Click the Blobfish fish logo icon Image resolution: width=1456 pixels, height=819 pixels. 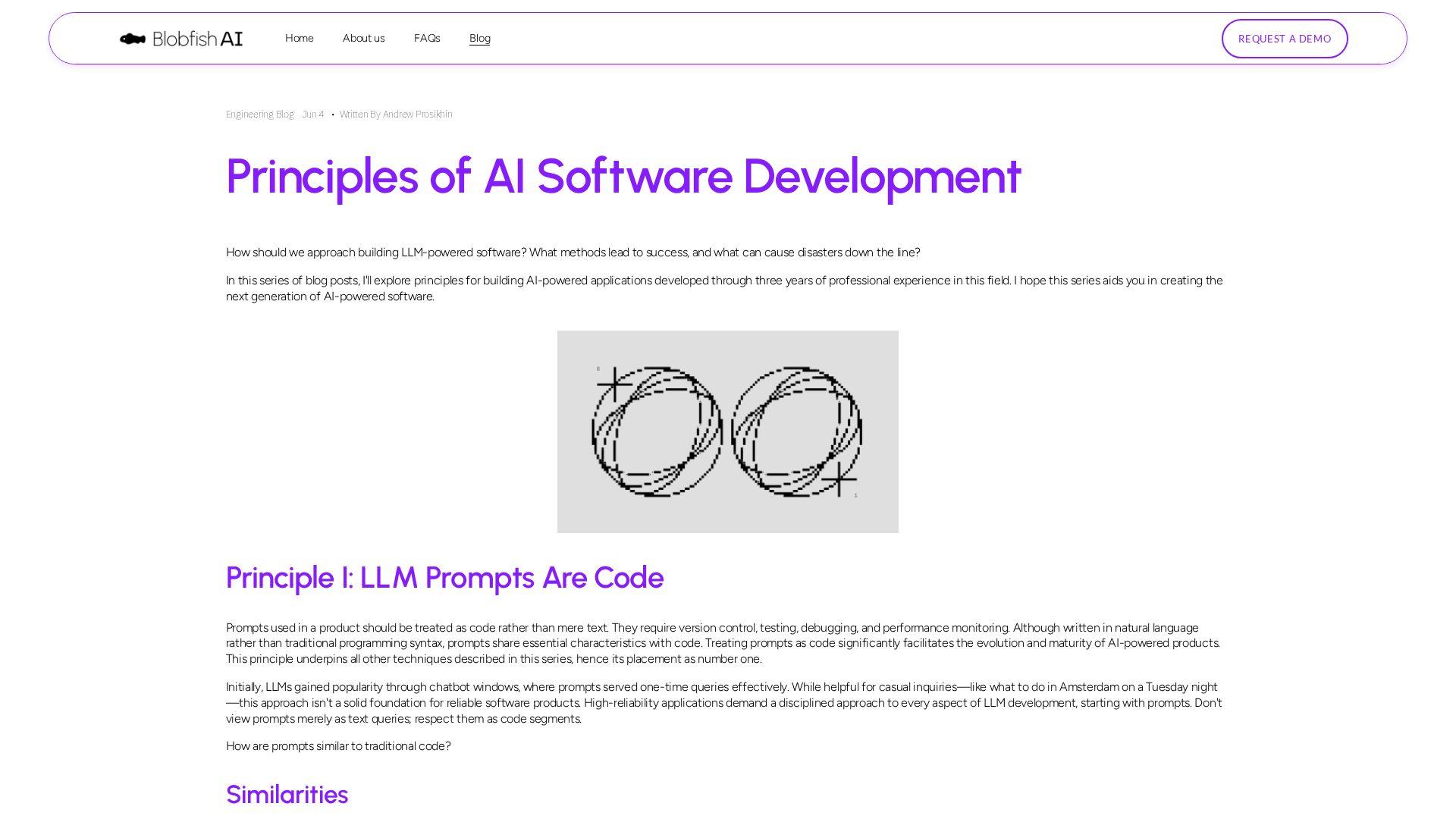133,39
